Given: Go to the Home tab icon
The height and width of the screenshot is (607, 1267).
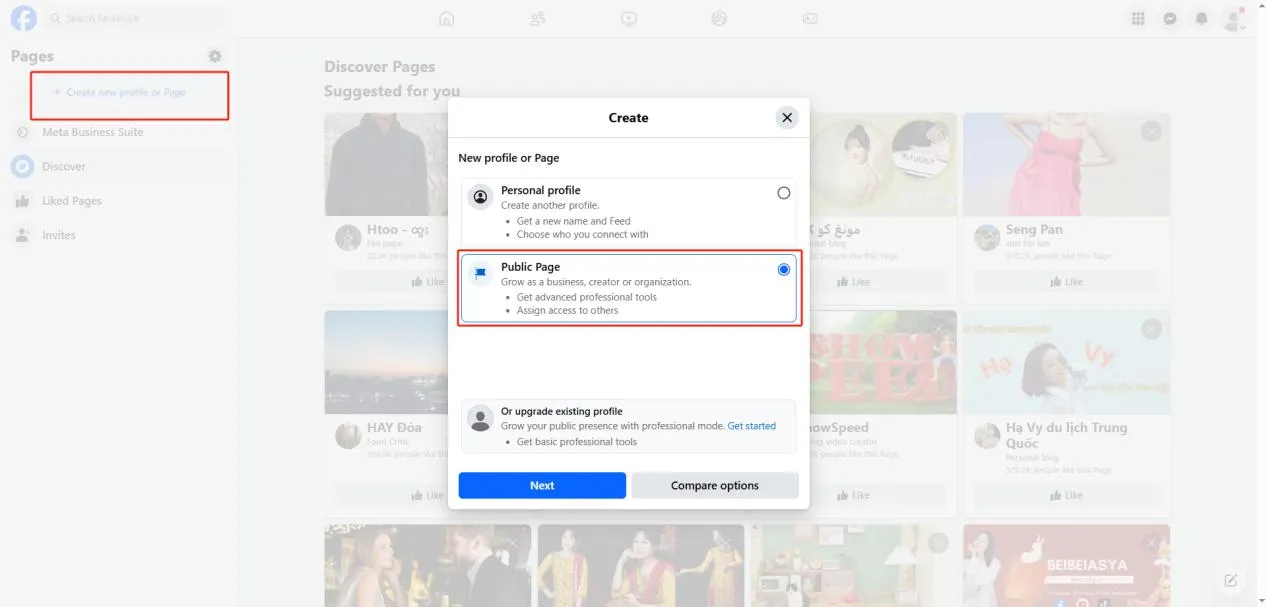Looking at the screenshot, I should tap(447, 18).
